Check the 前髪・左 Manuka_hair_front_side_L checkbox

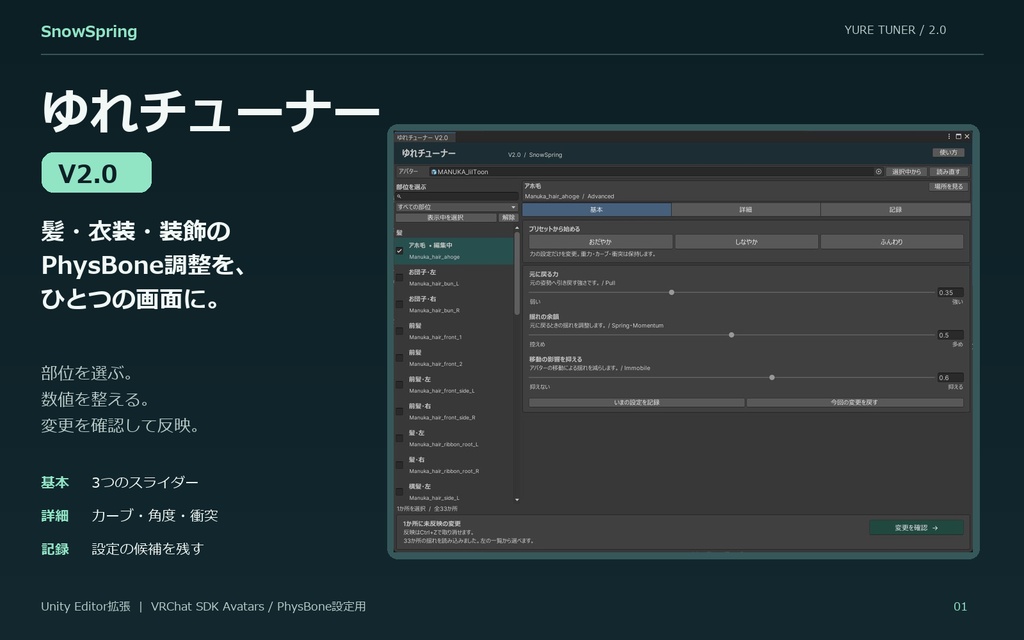pos(400,385)
